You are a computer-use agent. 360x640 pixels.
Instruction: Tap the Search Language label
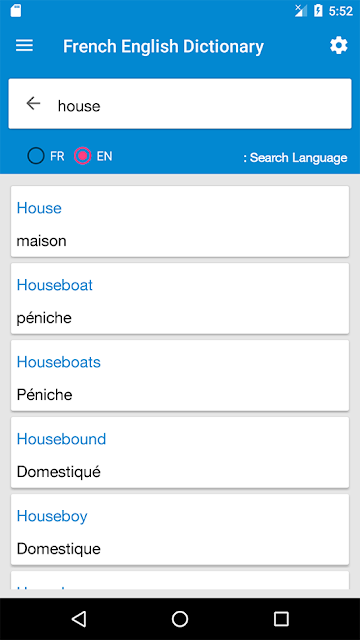[295, 158]
